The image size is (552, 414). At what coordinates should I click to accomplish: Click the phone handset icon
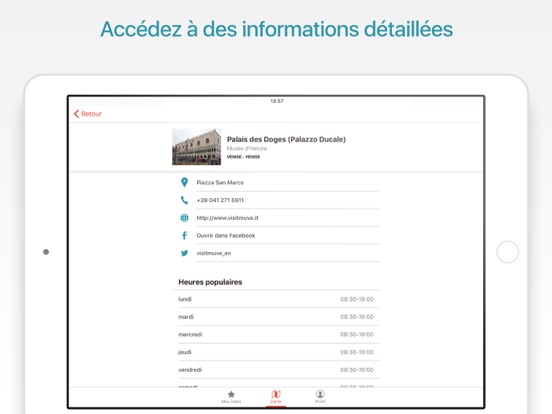(184, 200)
